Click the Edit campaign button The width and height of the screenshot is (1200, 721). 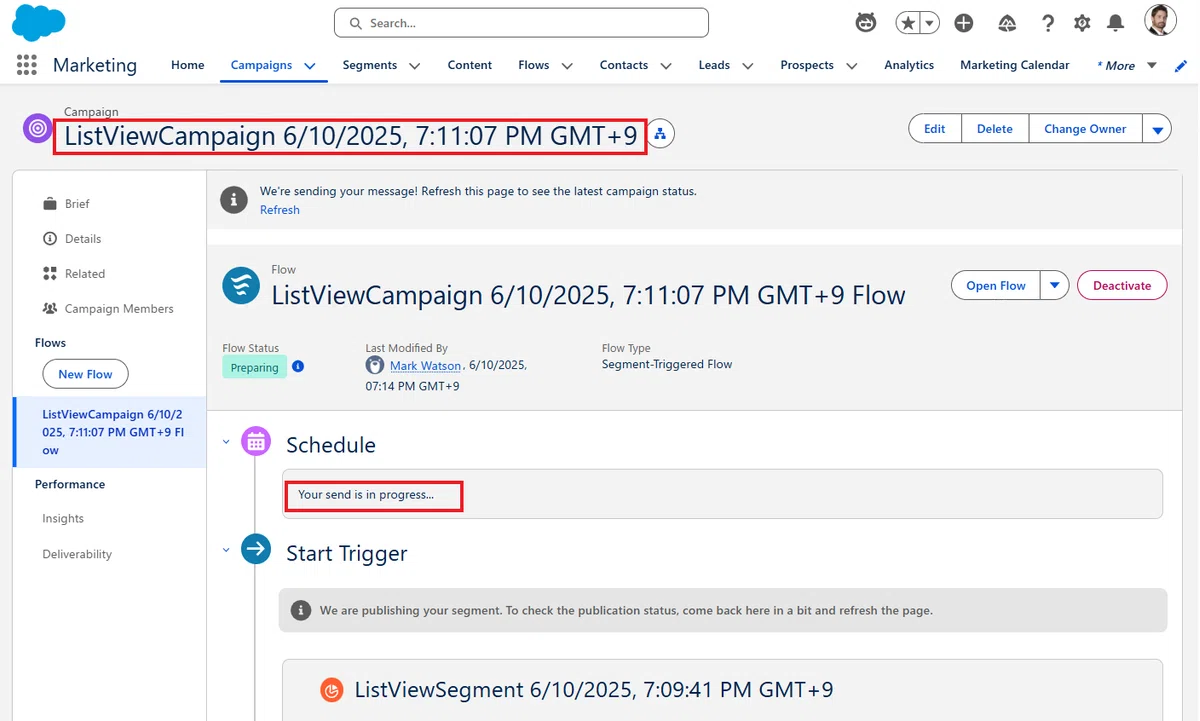point(935,129)
